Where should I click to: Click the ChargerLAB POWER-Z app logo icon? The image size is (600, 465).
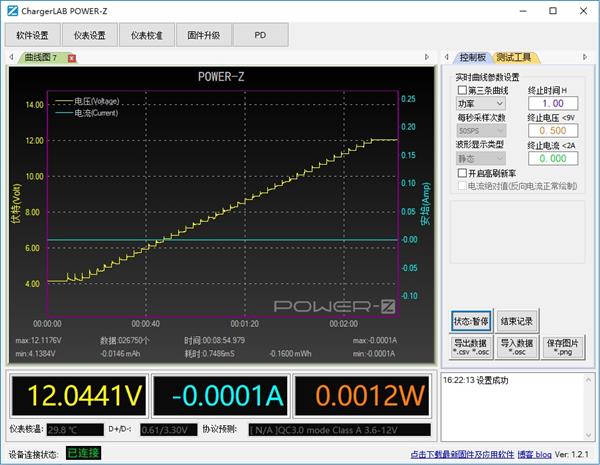[13, 11]
